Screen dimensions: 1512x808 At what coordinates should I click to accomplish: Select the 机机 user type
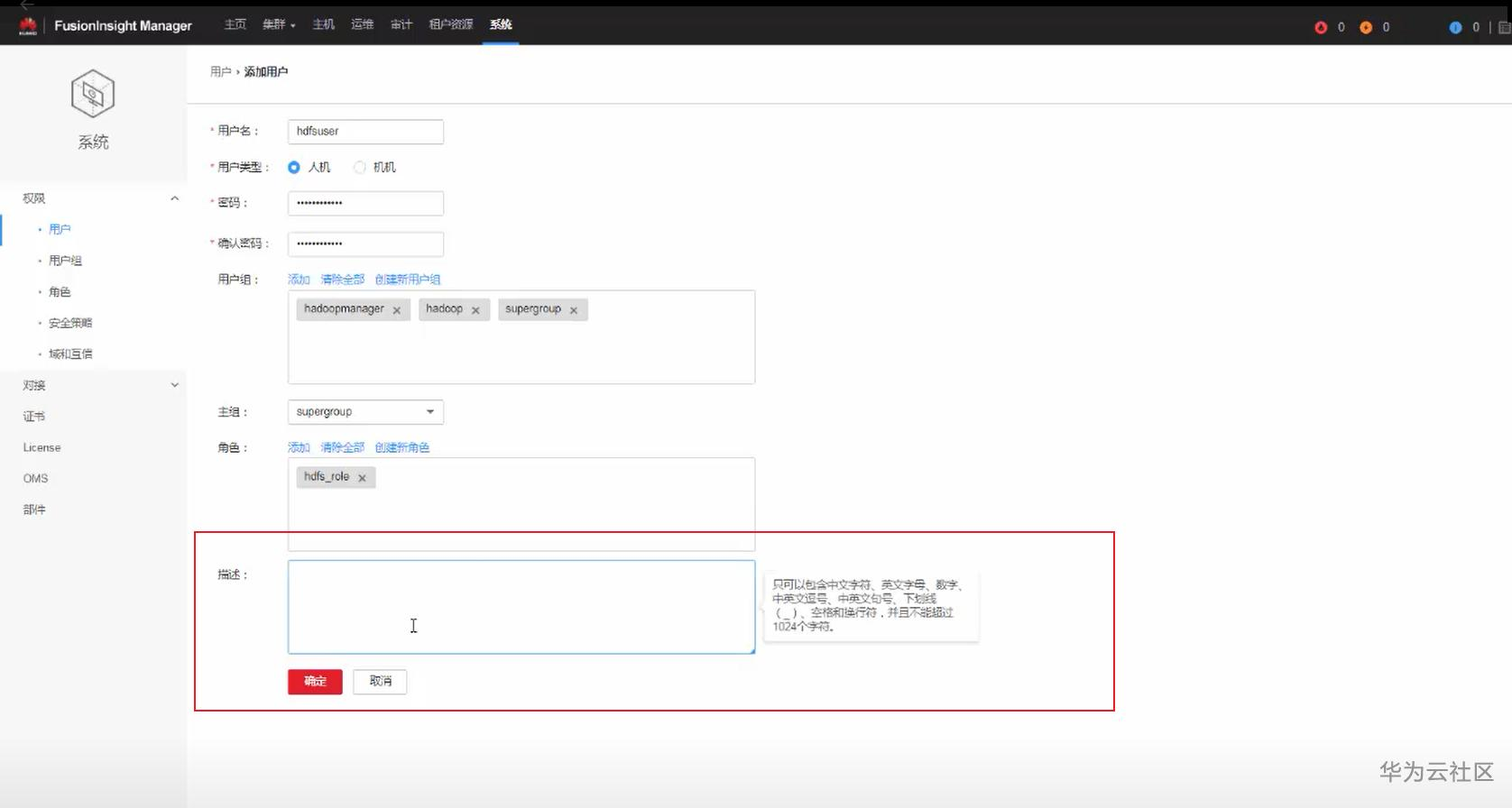point(360,167)
